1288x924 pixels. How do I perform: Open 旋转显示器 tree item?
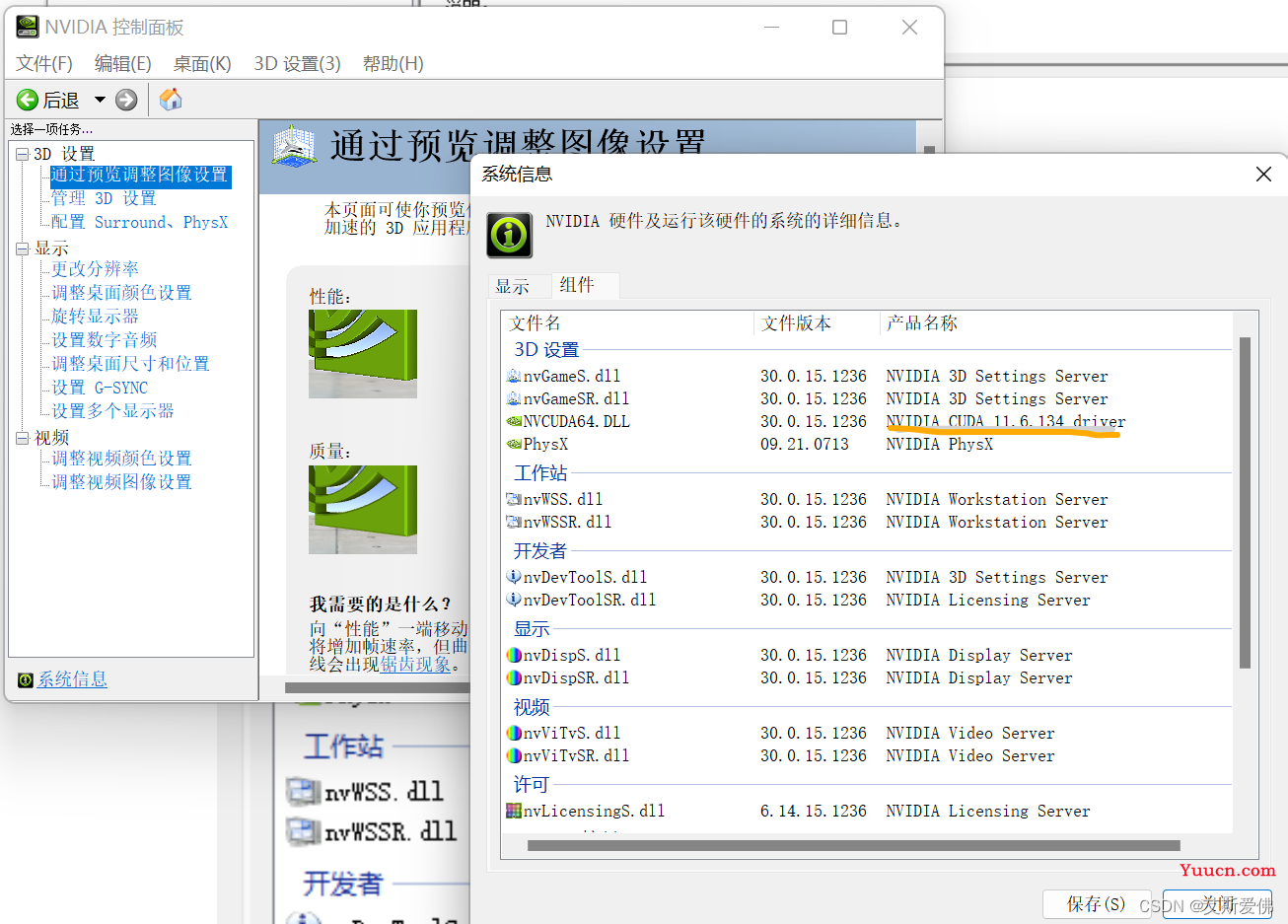[95, 317]
